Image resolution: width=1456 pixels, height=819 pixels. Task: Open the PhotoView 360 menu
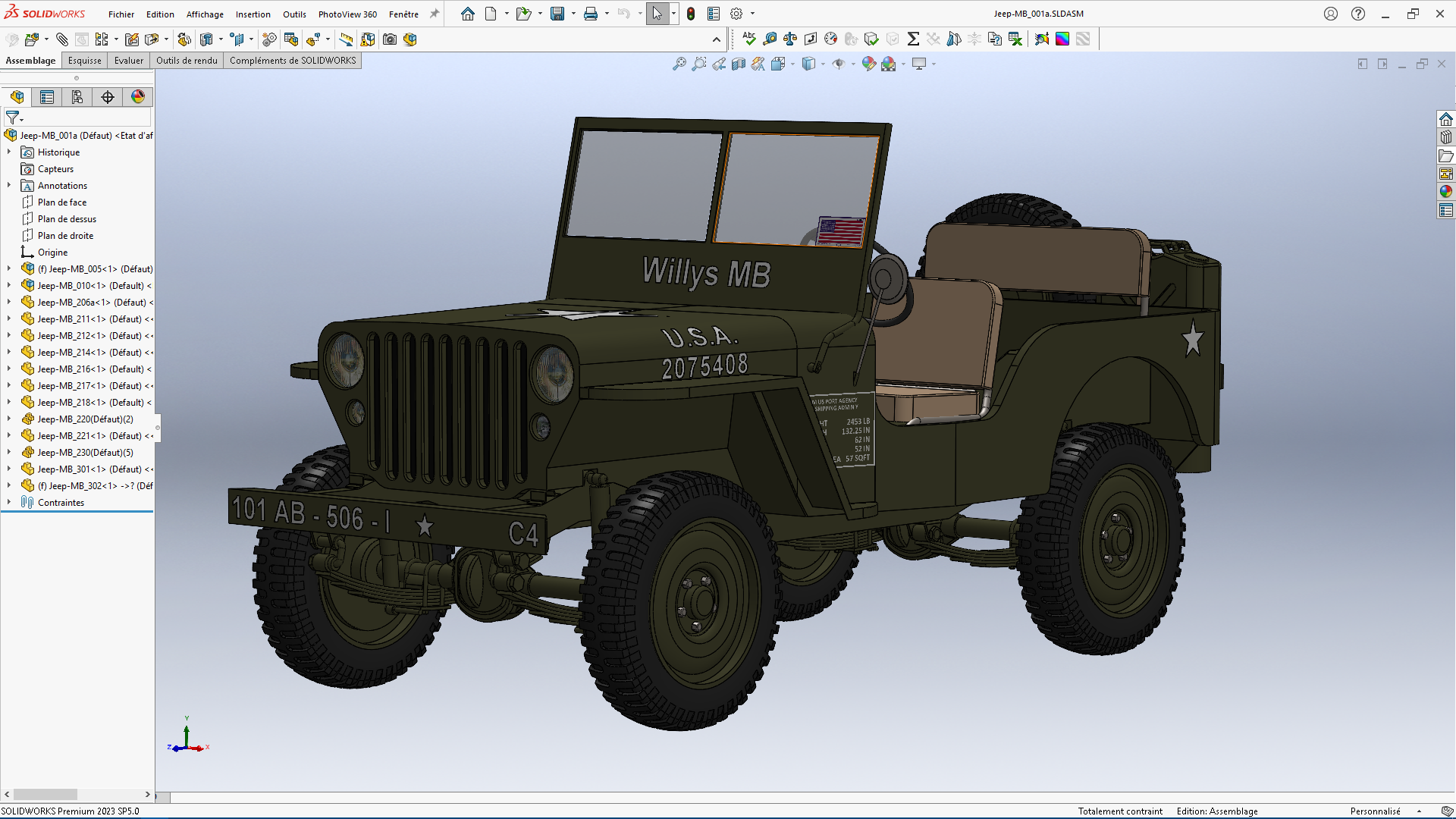(x=347, y=14)
